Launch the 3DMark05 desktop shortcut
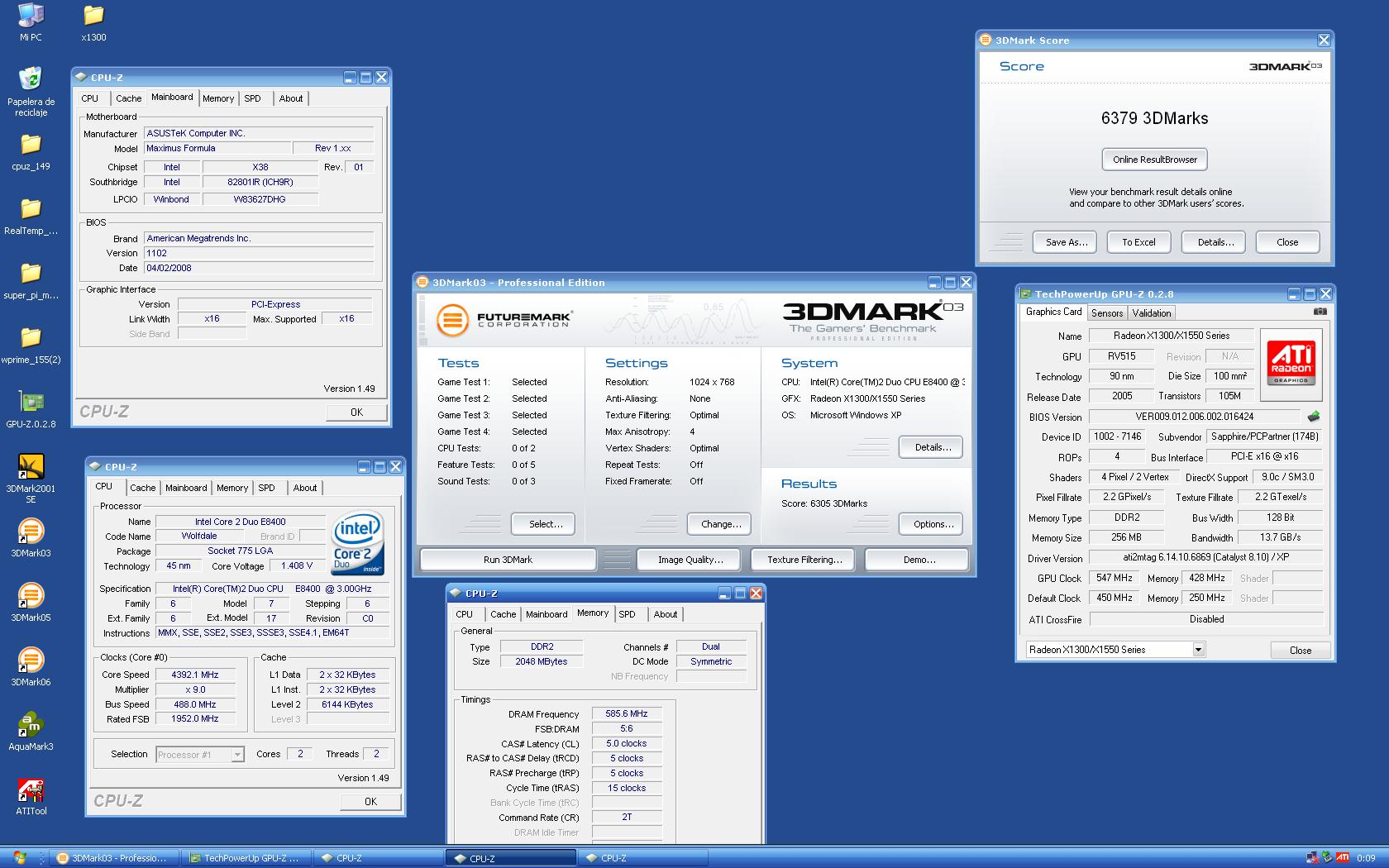 [31, 603]
